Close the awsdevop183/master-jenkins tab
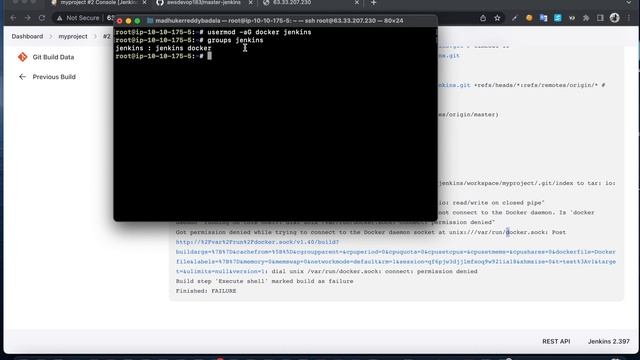Viewport: 640px width, 360px height. coord(251,3)
